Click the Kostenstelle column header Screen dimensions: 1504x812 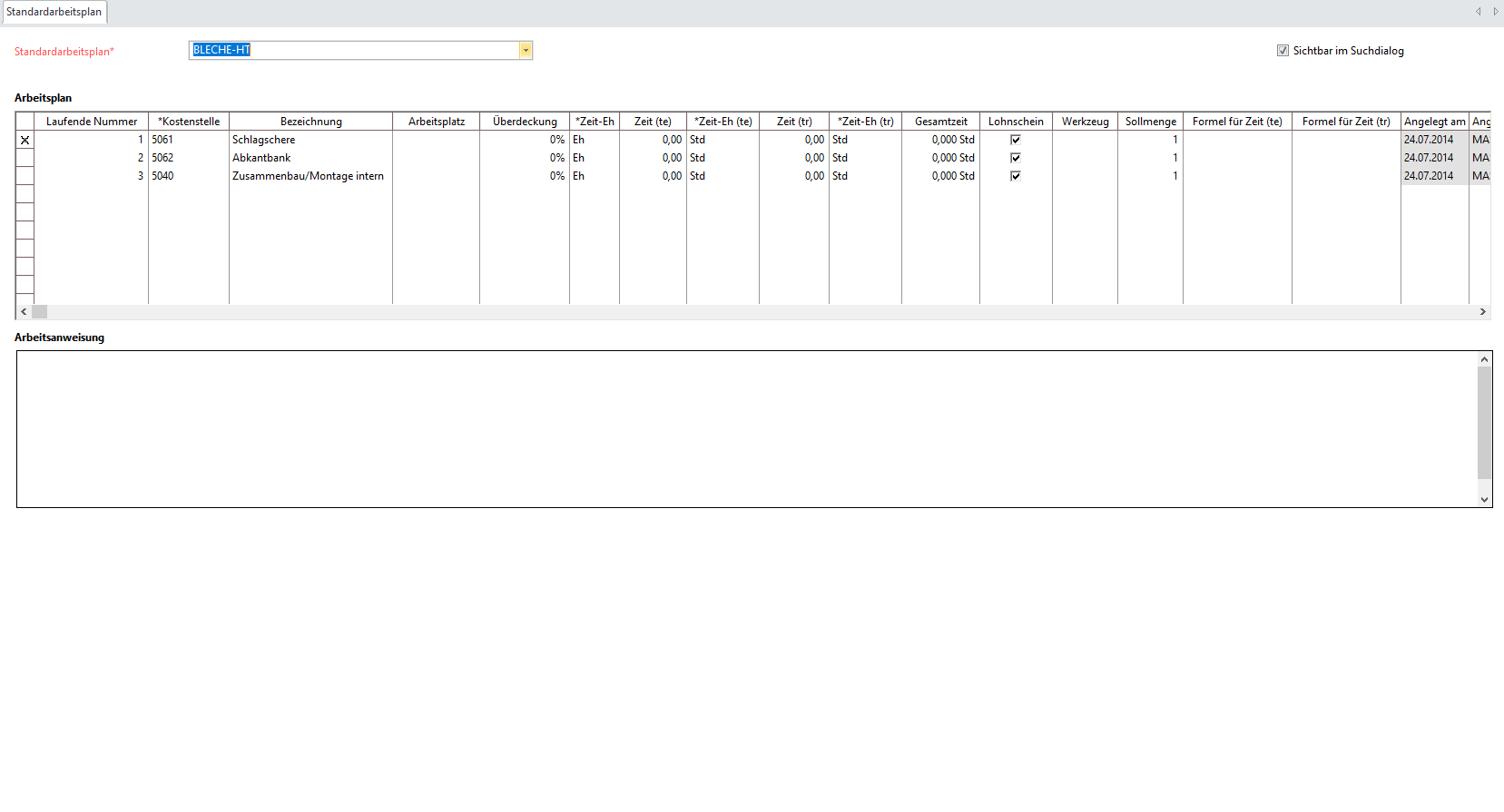pos(189,122)
